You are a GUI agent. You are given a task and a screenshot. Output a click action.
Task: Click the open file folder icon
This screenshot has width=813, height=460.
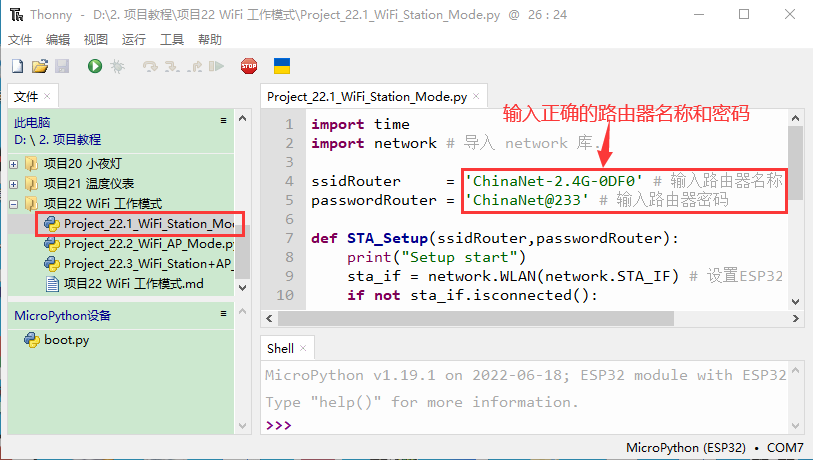(x=40, y=66)
